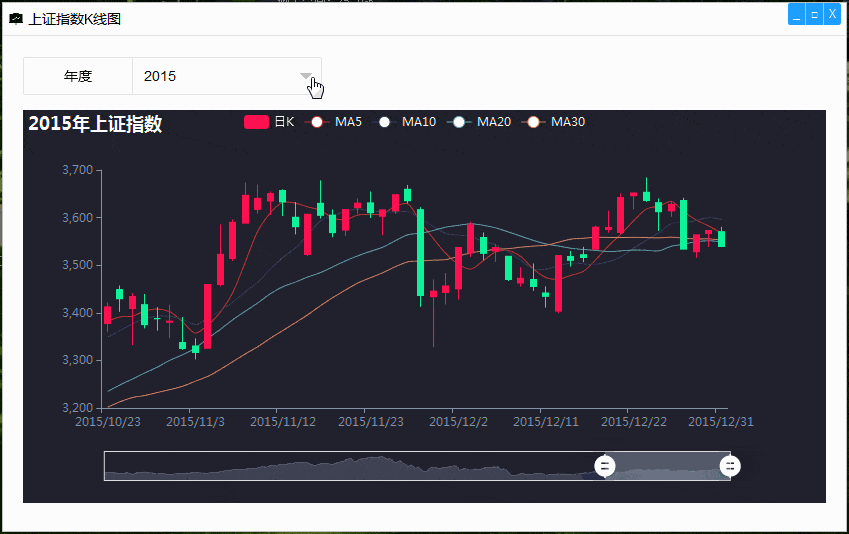The image size is (849, 534).
Task: Click the 2015年上证指数 chart title
Action: [x=95, y=124]
